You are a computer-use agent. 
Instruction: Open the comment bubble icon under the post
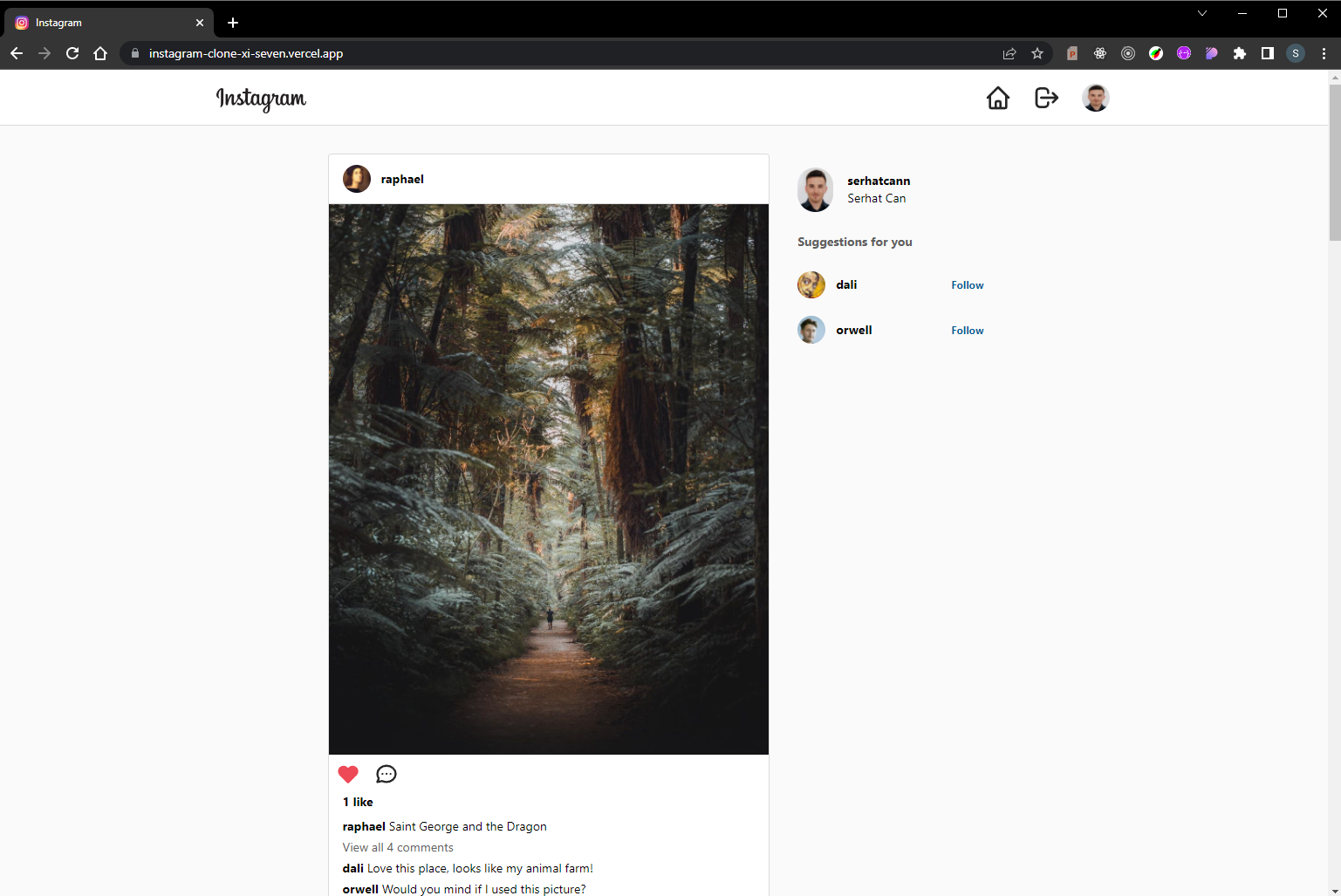point(387,774)
